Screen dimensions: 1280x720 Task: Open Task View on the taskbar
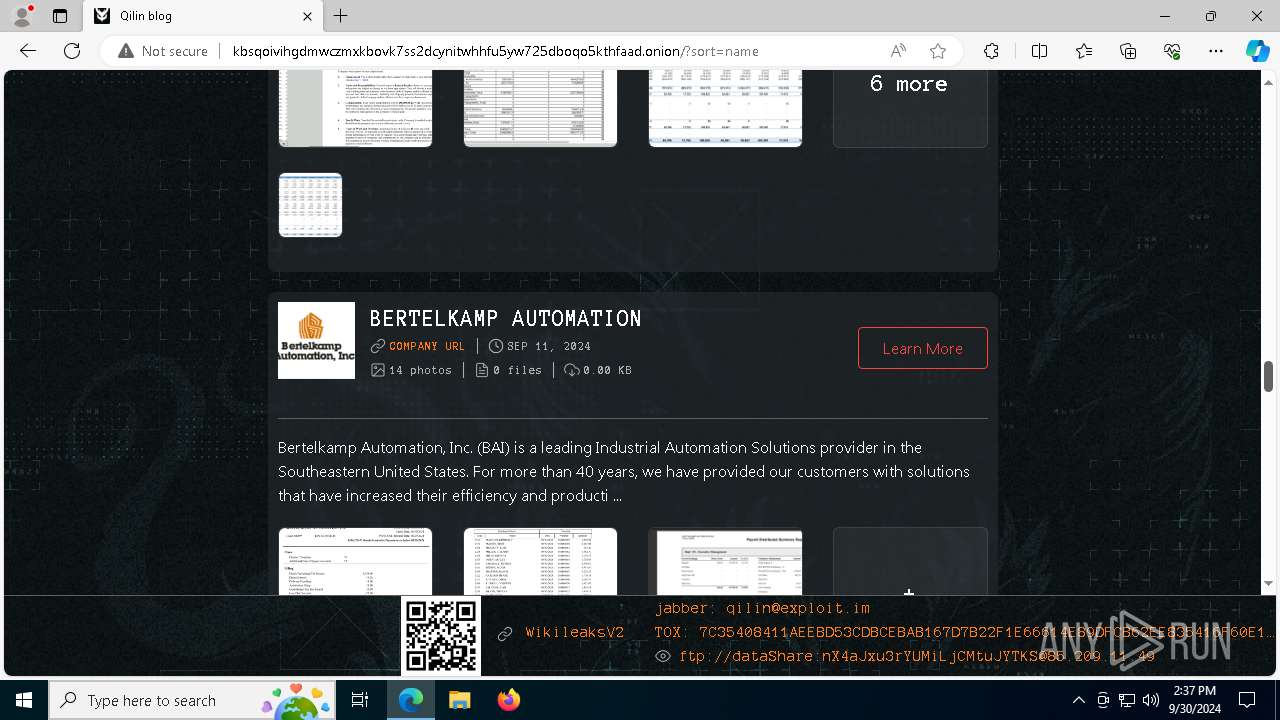point(360,700)
